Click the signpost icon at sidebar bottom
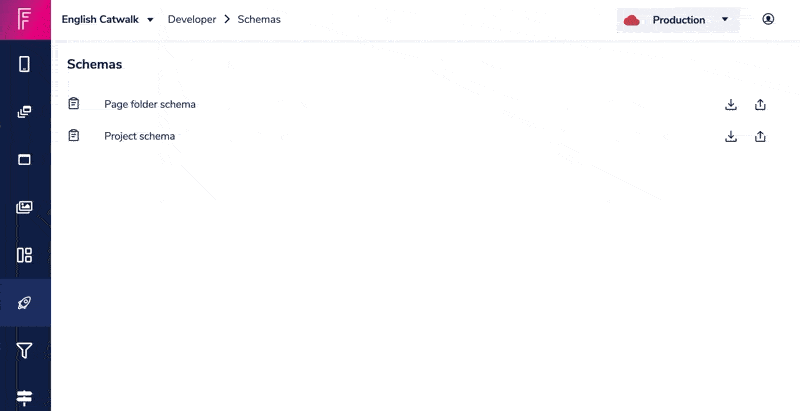The height and width of the screenshot is (411, 800). 24,398
